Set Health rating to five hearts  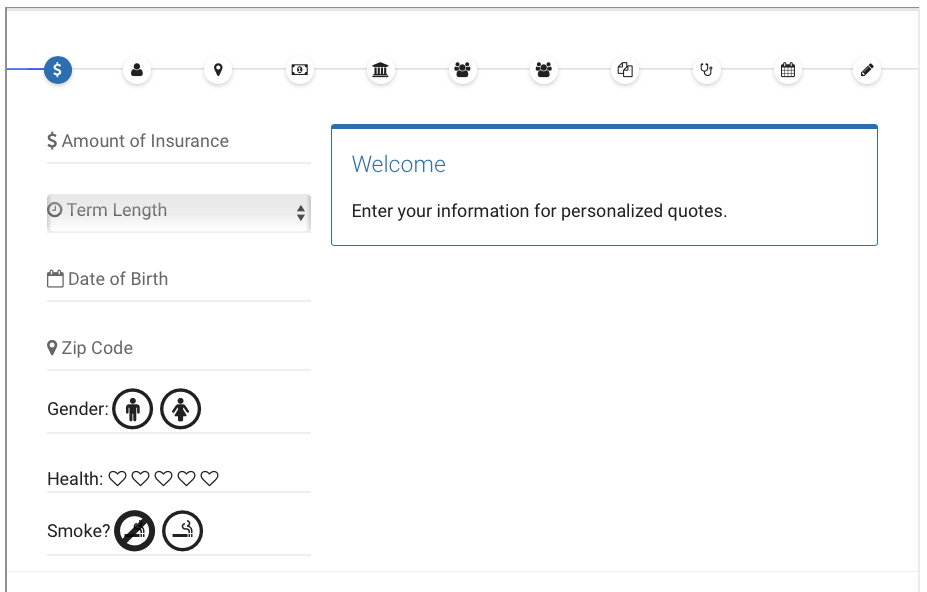click(x=209, y=479)
